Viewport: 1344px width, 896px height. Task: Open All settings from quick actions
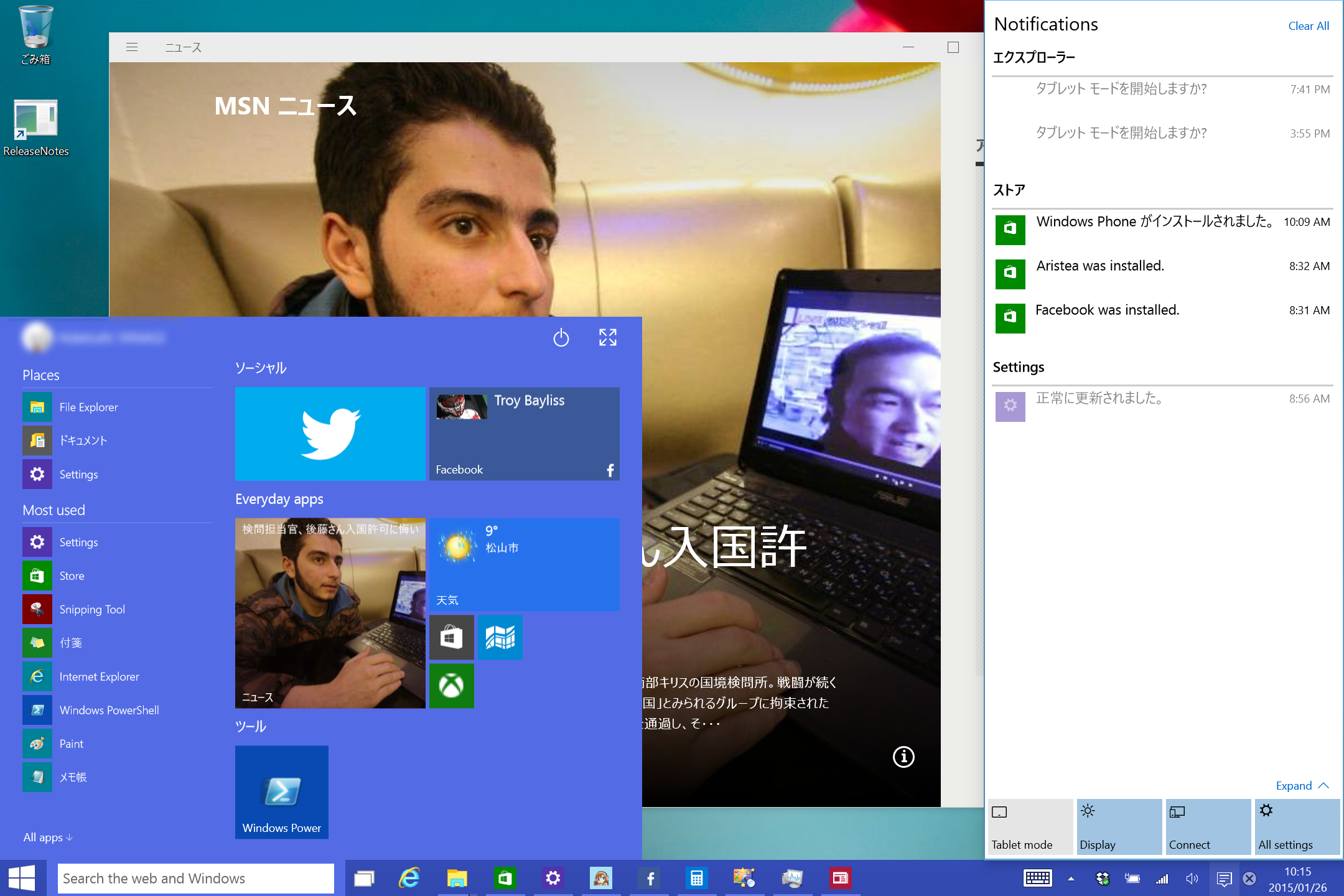click(x=1297, y=826)
